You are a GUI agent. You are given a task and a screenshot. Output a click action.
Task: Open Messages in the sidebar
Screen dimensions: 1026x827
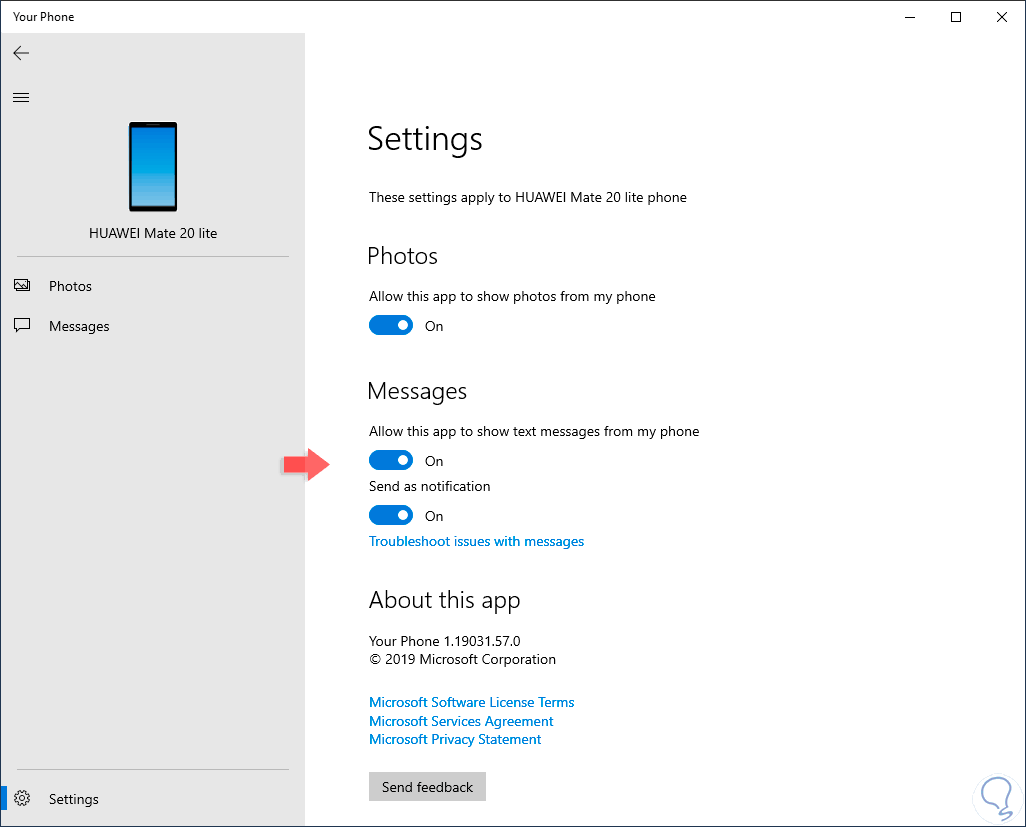tap(153, 326)
